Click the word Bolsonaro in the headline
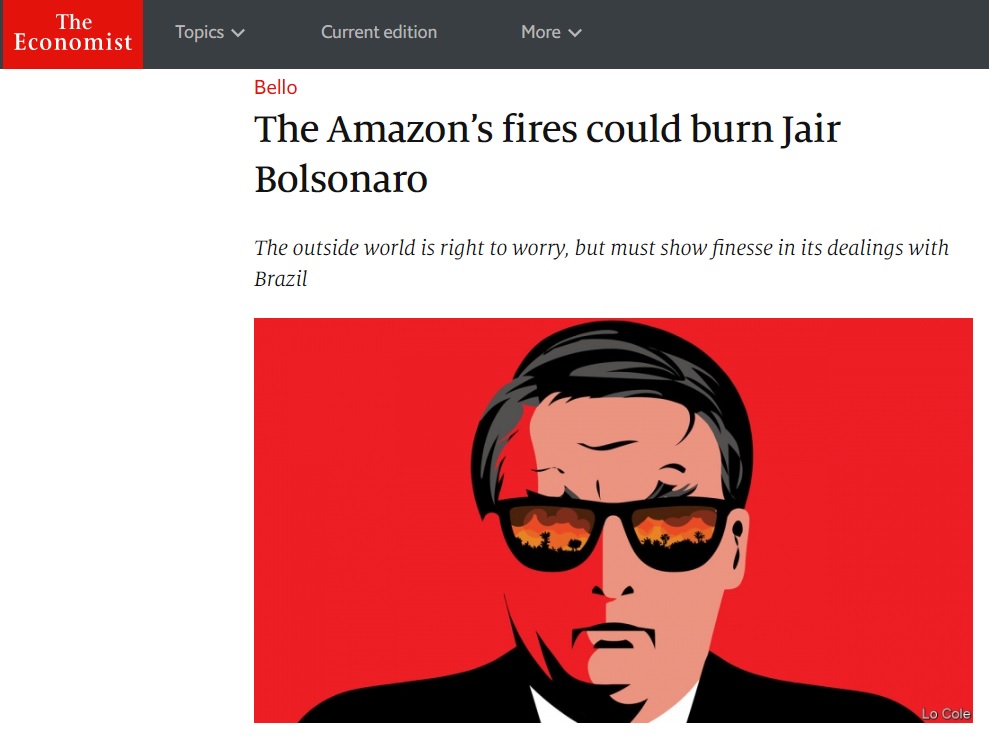 point(341,180)
